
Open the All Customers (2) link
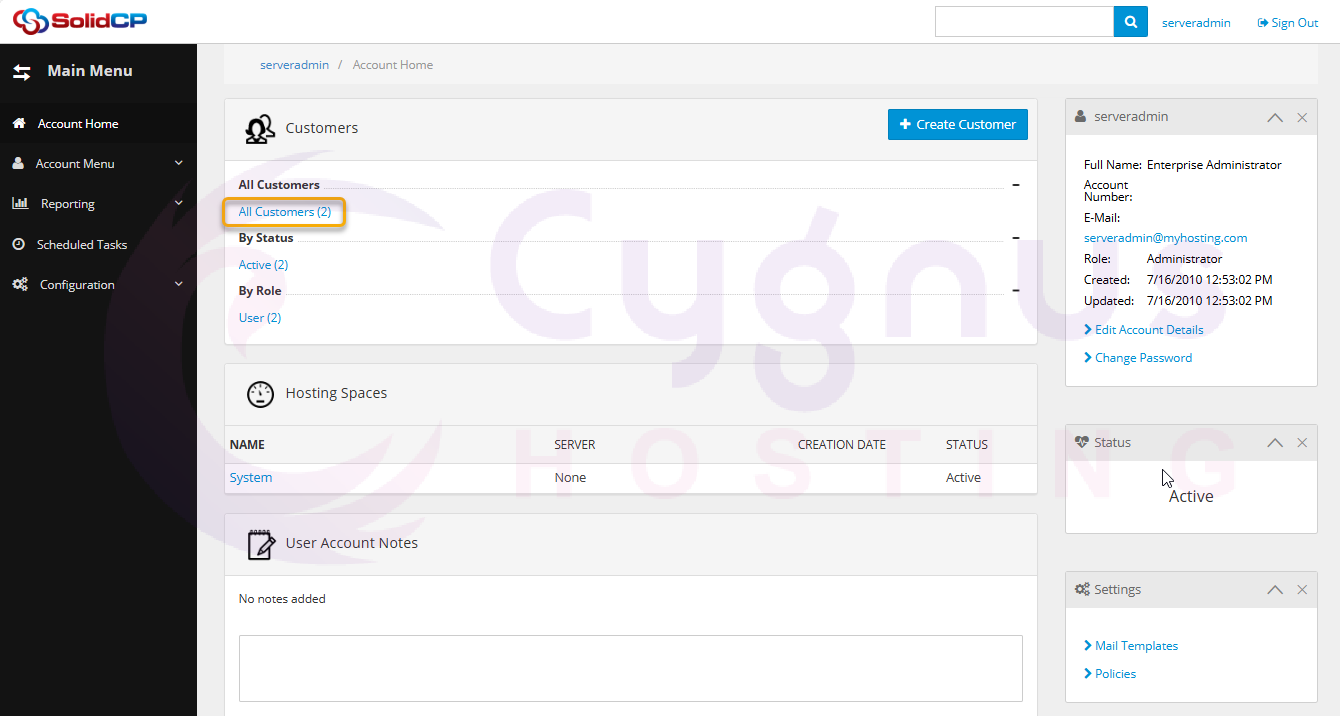(284, 212)
